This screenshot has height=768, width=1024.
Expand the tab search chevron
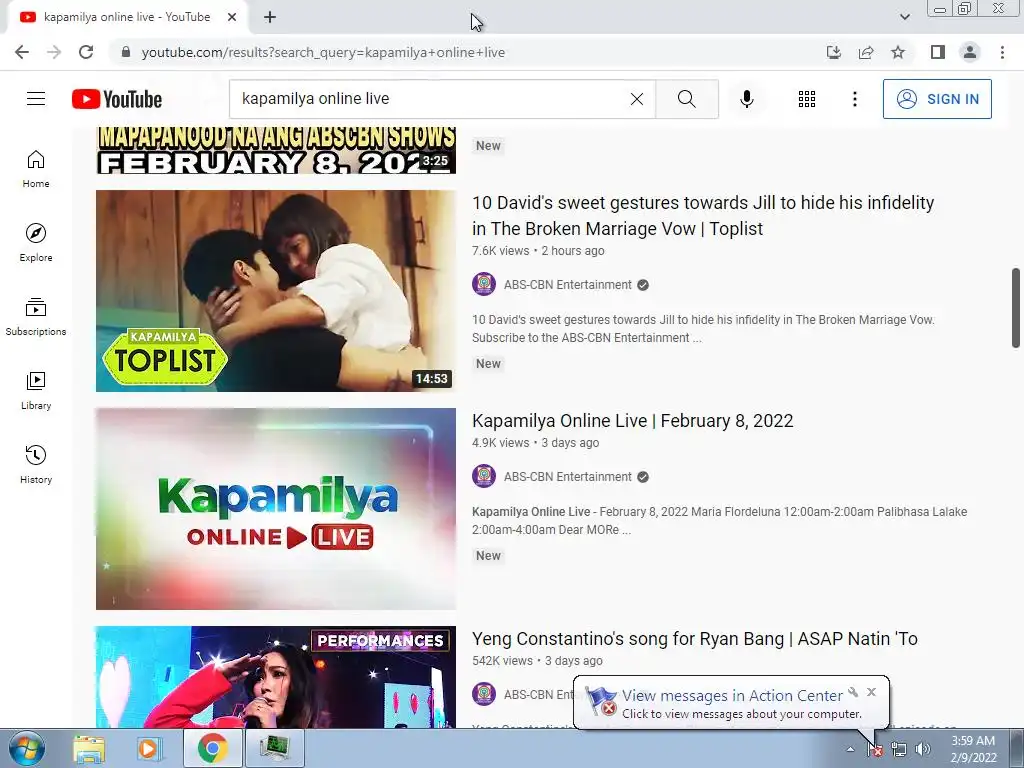904,17
